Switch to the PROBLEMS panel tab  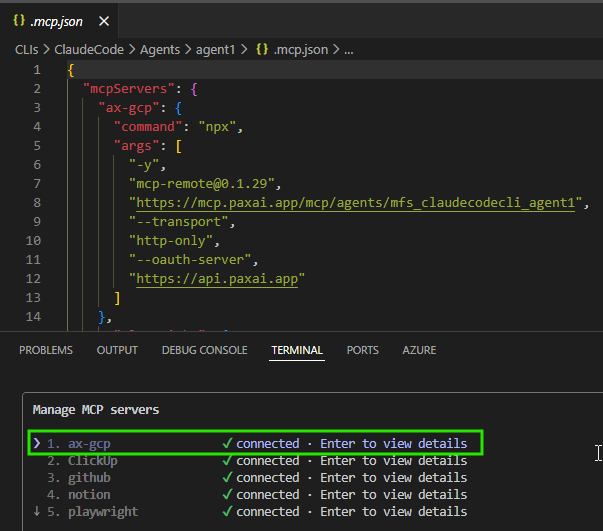click(x=46, y=350)
